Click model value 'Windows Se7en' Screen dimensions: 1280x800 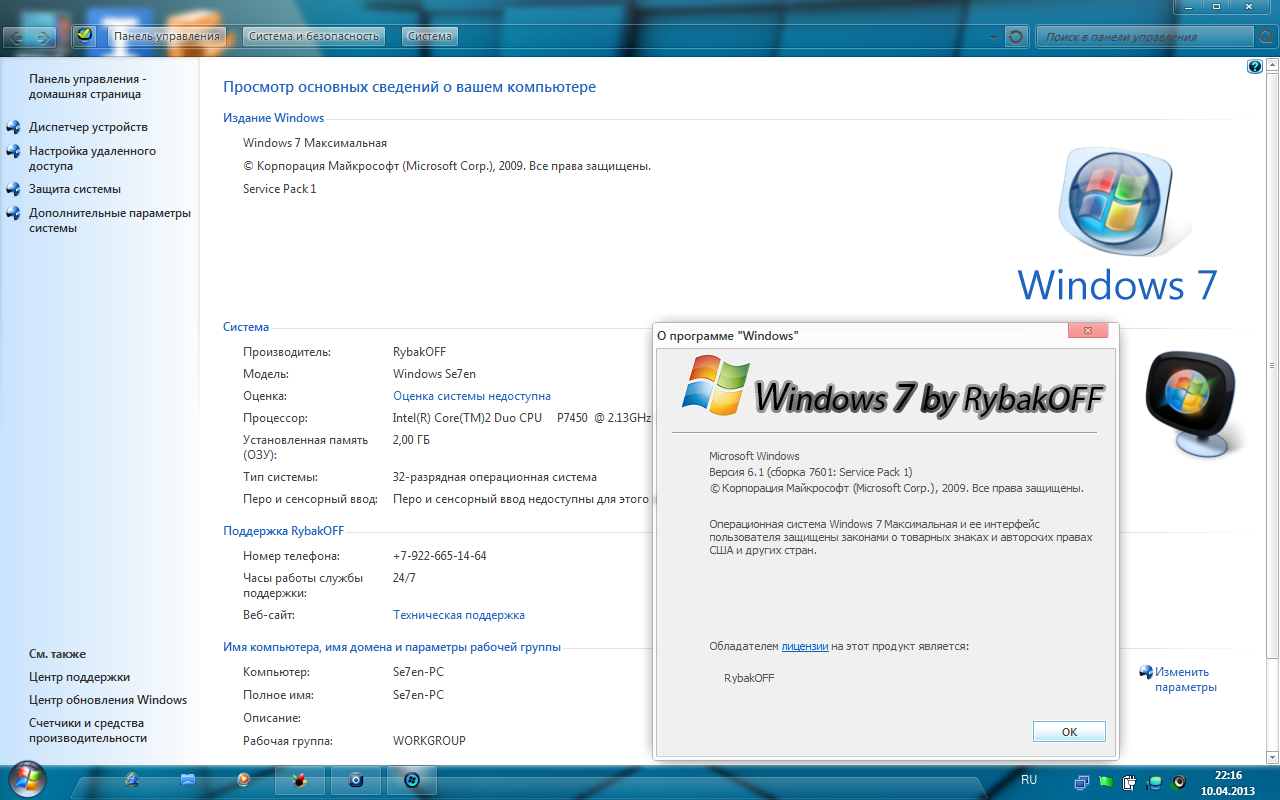[435, 374]
